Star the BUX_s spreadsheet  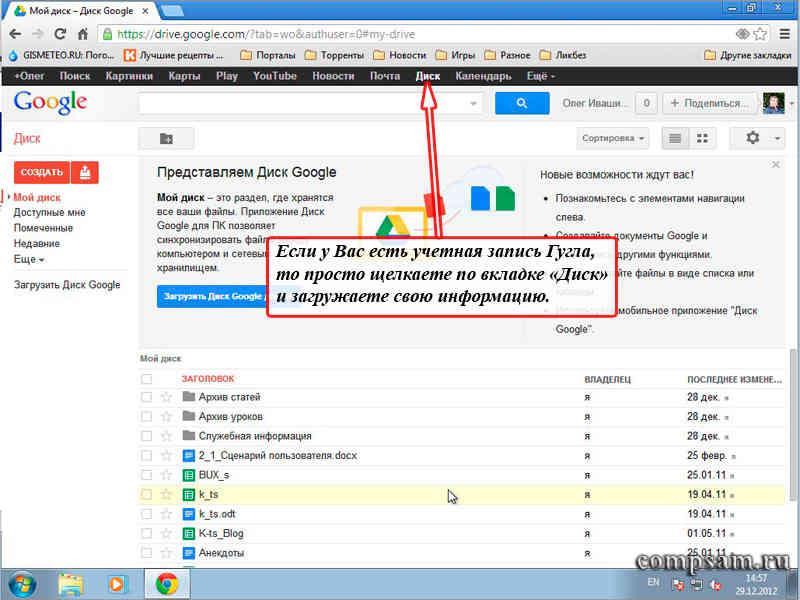point(166,475)
